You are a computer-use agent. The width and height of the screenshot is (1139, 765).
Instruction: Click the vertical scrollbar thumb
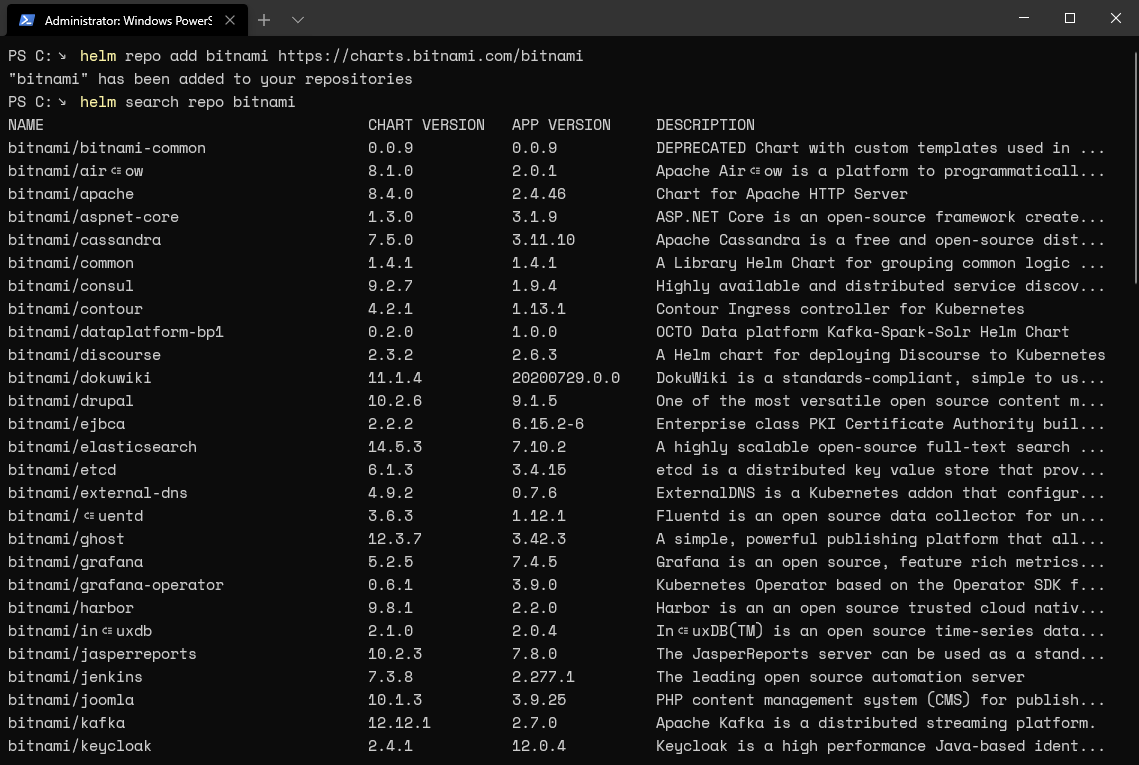point(1135,167)
